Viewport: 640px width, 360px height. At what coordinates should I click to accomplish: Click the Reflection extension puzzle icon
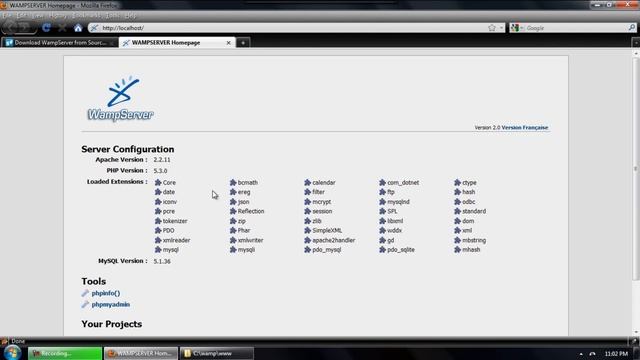233,211
